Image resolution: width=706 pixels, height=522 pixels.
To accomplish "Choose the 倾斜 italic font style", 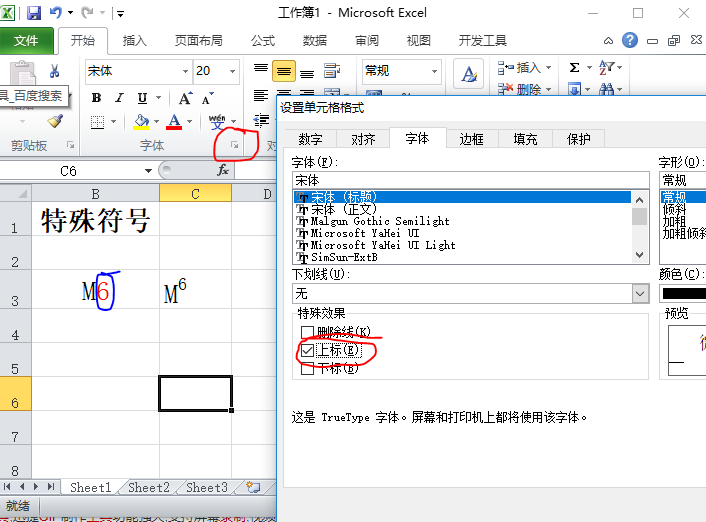I will pos(674,209).
